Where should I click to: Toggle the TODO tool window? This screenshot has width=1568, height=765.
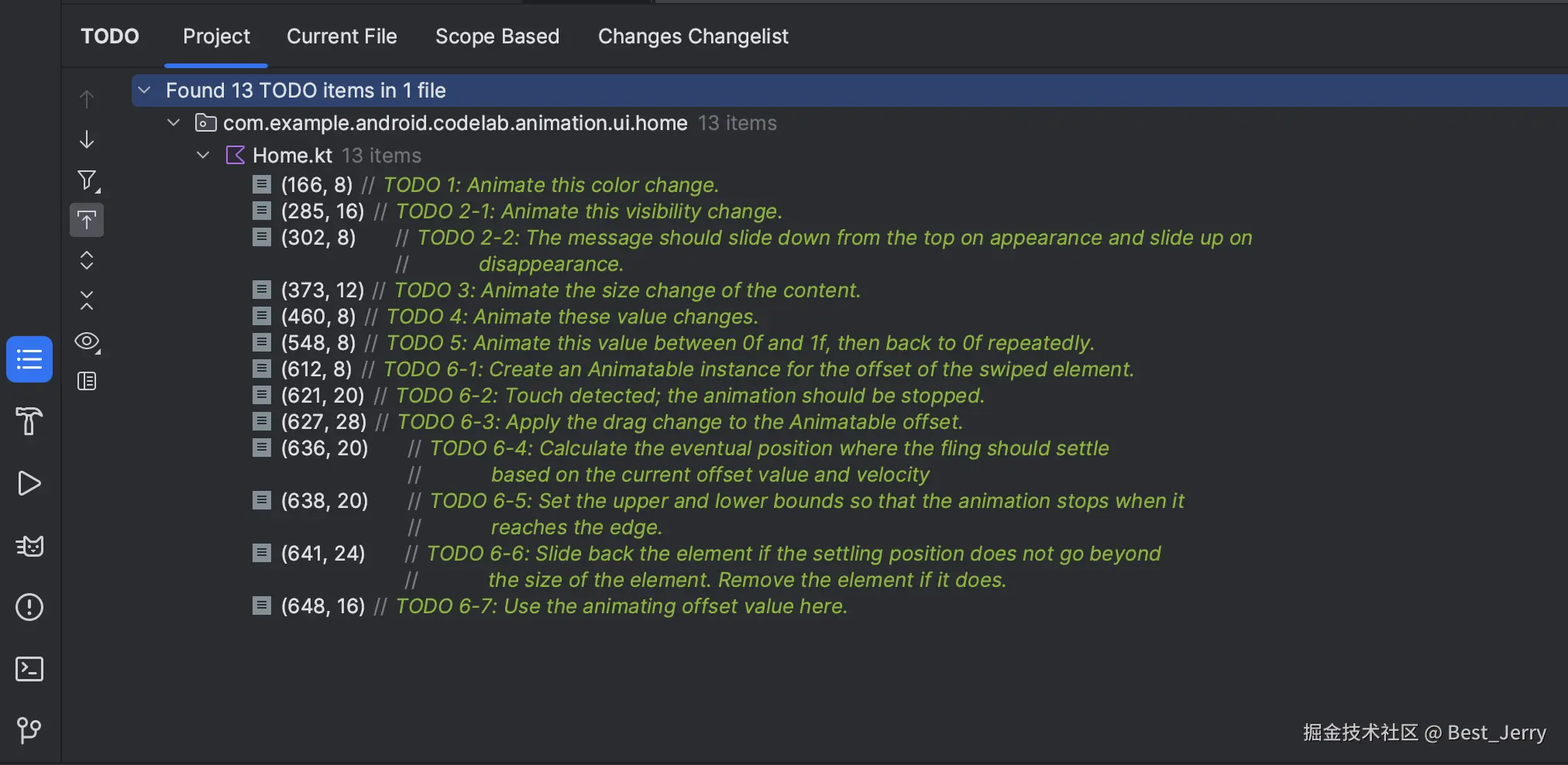point(29,358)
